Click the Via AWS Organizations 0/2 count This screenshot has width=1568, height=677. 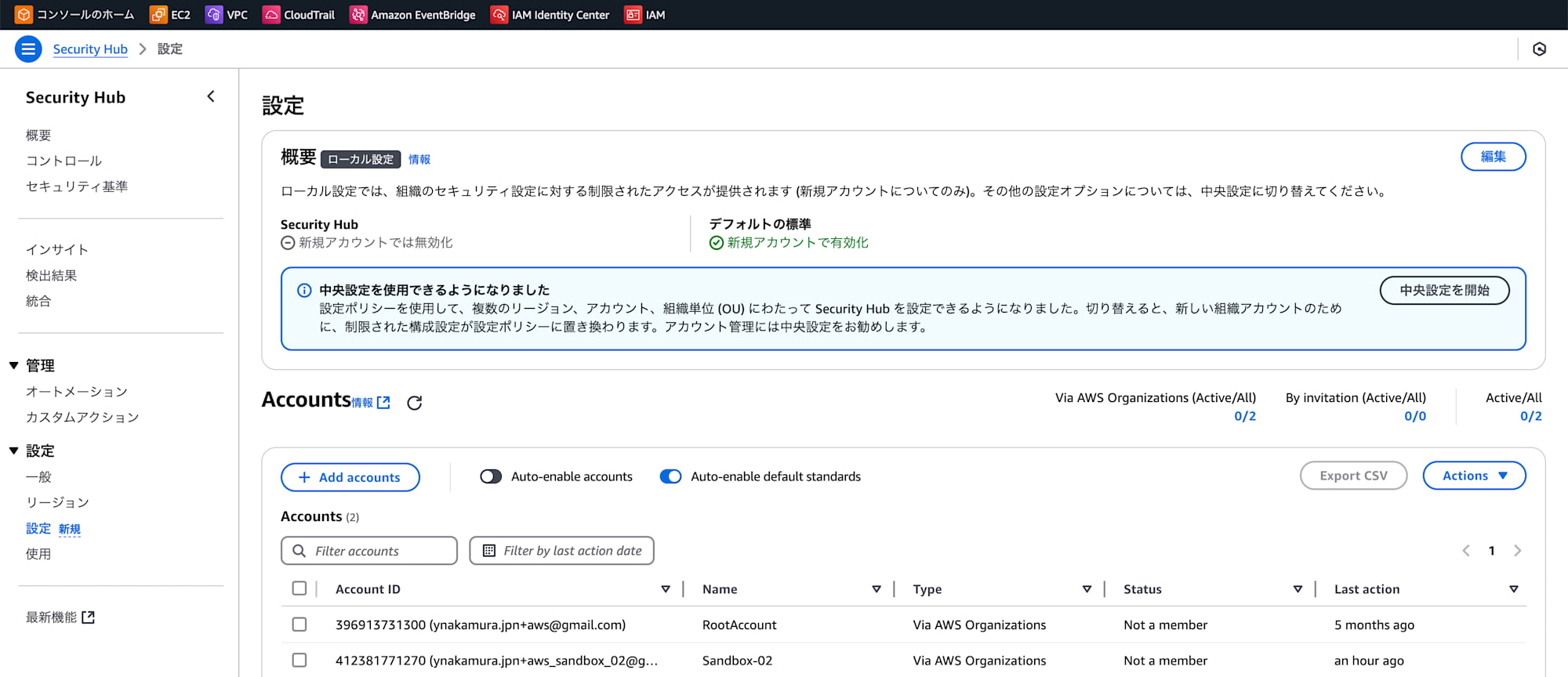click(1245, 416)
